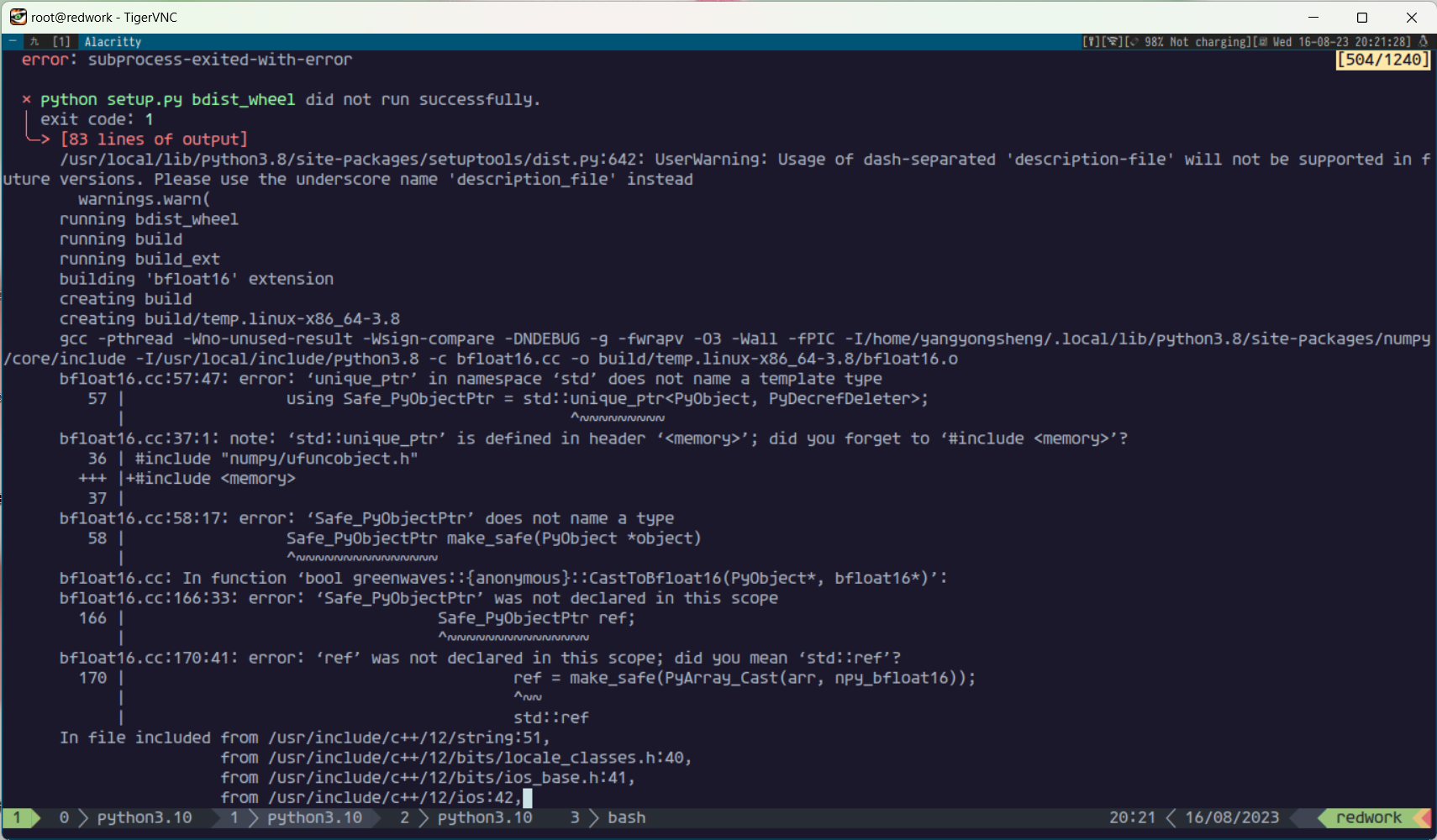Click the 20:21 clock in tmux status bar
This screenshot has height=840, width=1437.
[x=1132, y=817]
